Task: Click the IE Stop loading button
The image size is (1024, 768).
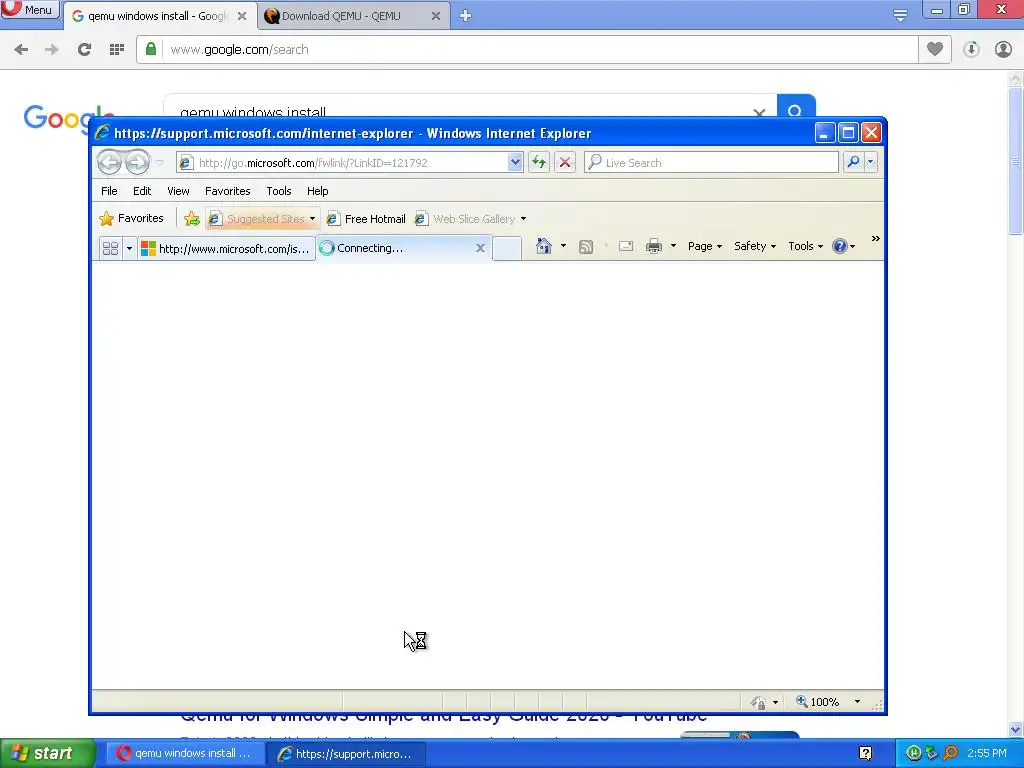Action: tap(565, 163)
